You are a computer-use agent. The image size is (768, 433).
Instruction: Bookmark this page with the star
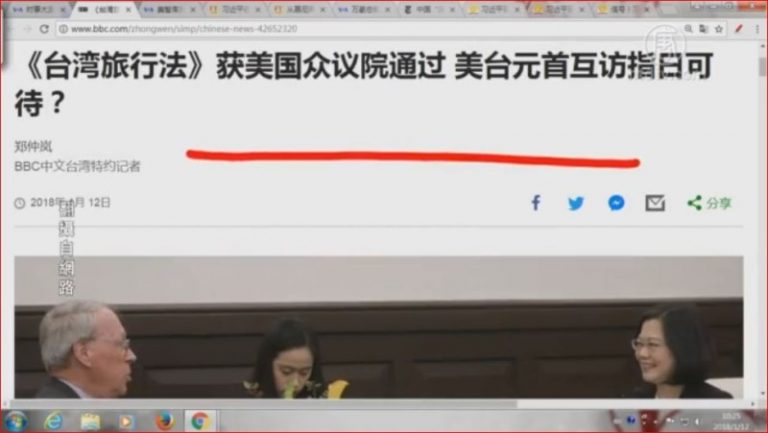[719, 29]
